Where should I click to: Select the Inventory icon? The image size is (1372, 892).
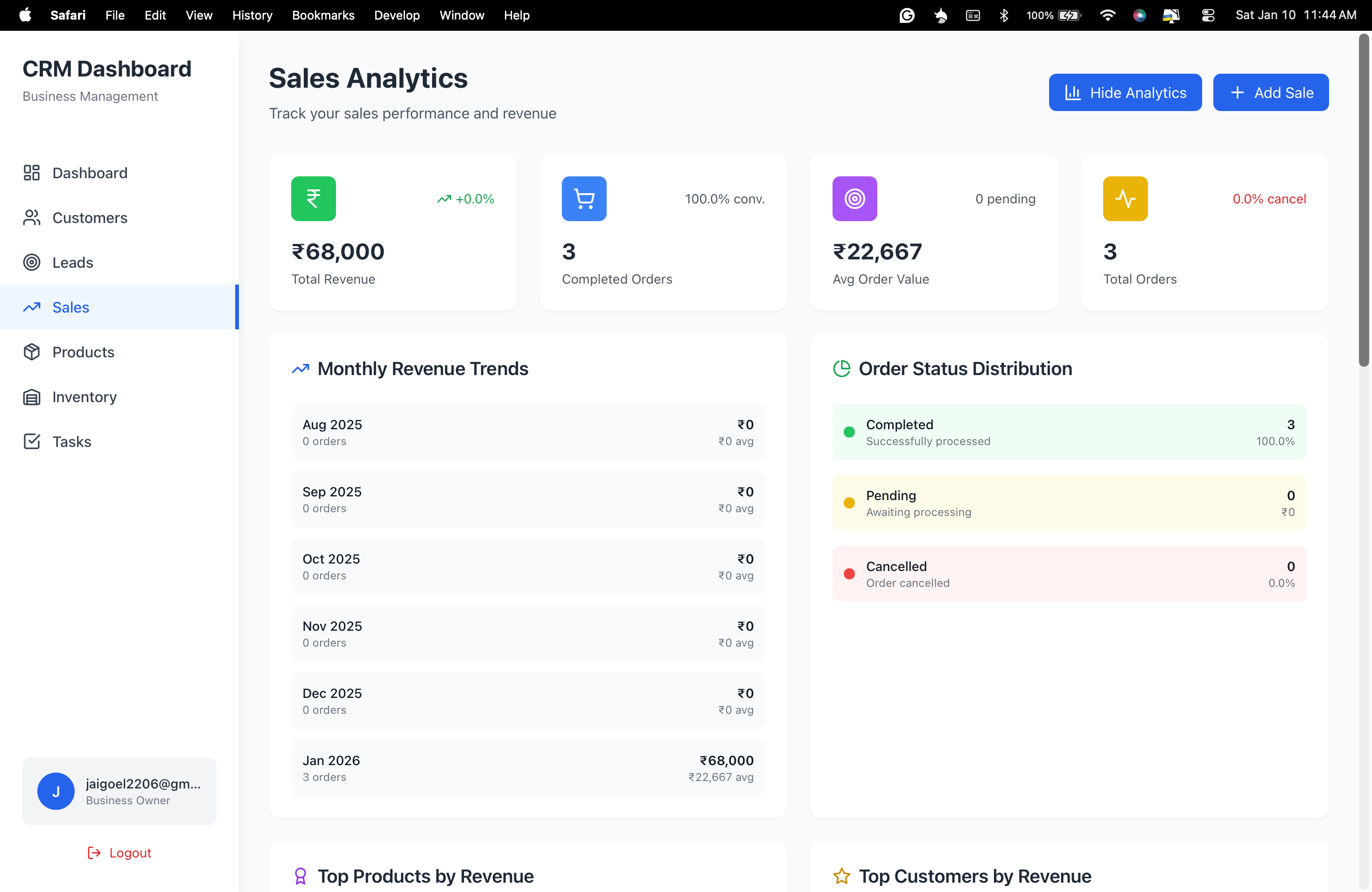point(32,397)
